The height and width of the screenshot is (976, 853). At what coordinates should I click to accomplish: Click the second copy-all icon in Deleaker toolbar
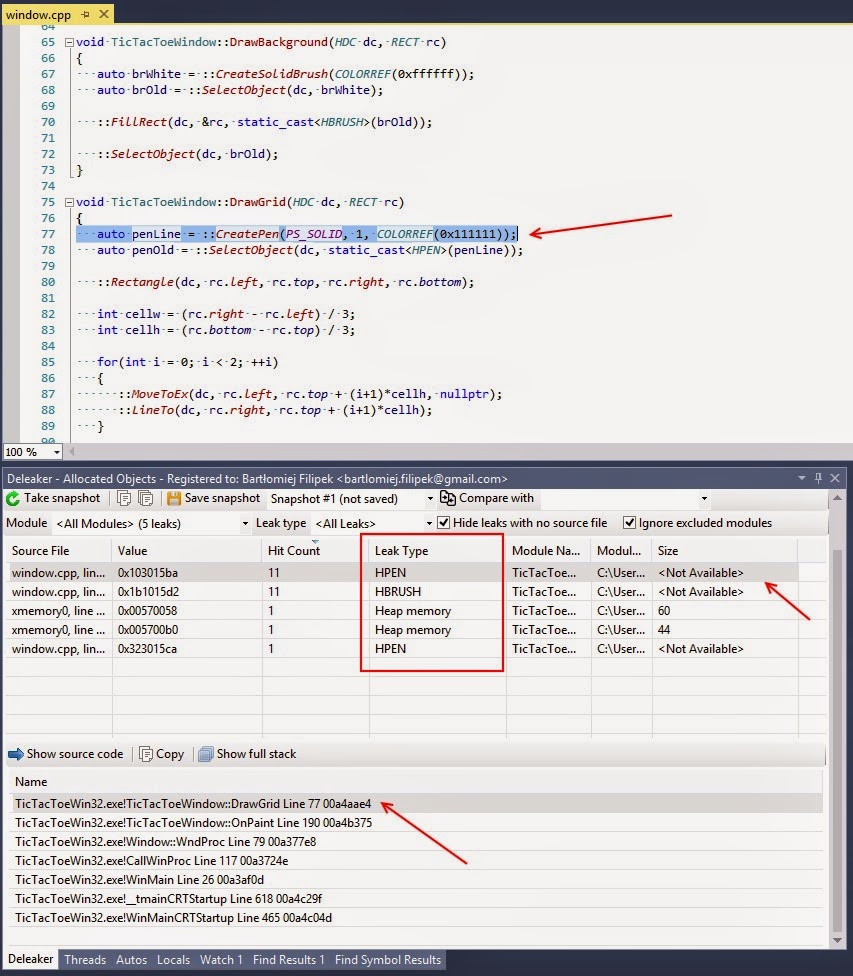pyautogui.click(x=146, y=498)
